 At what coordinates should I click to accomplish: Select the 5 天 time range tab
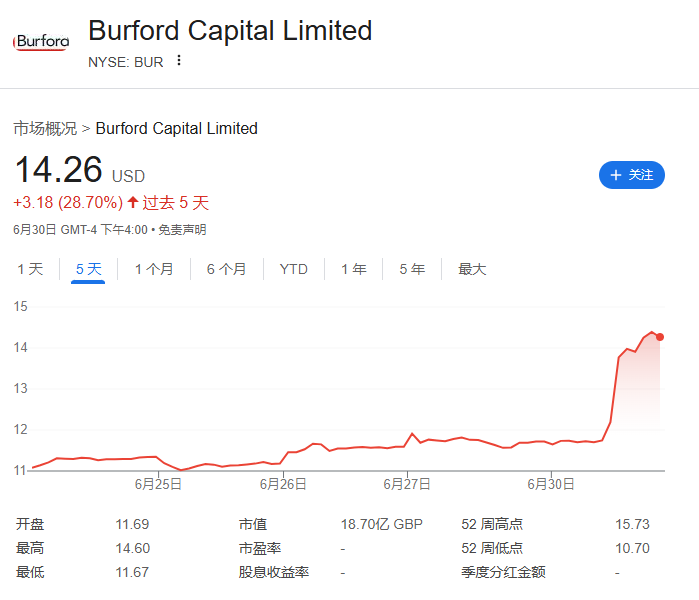coord(88,269)
